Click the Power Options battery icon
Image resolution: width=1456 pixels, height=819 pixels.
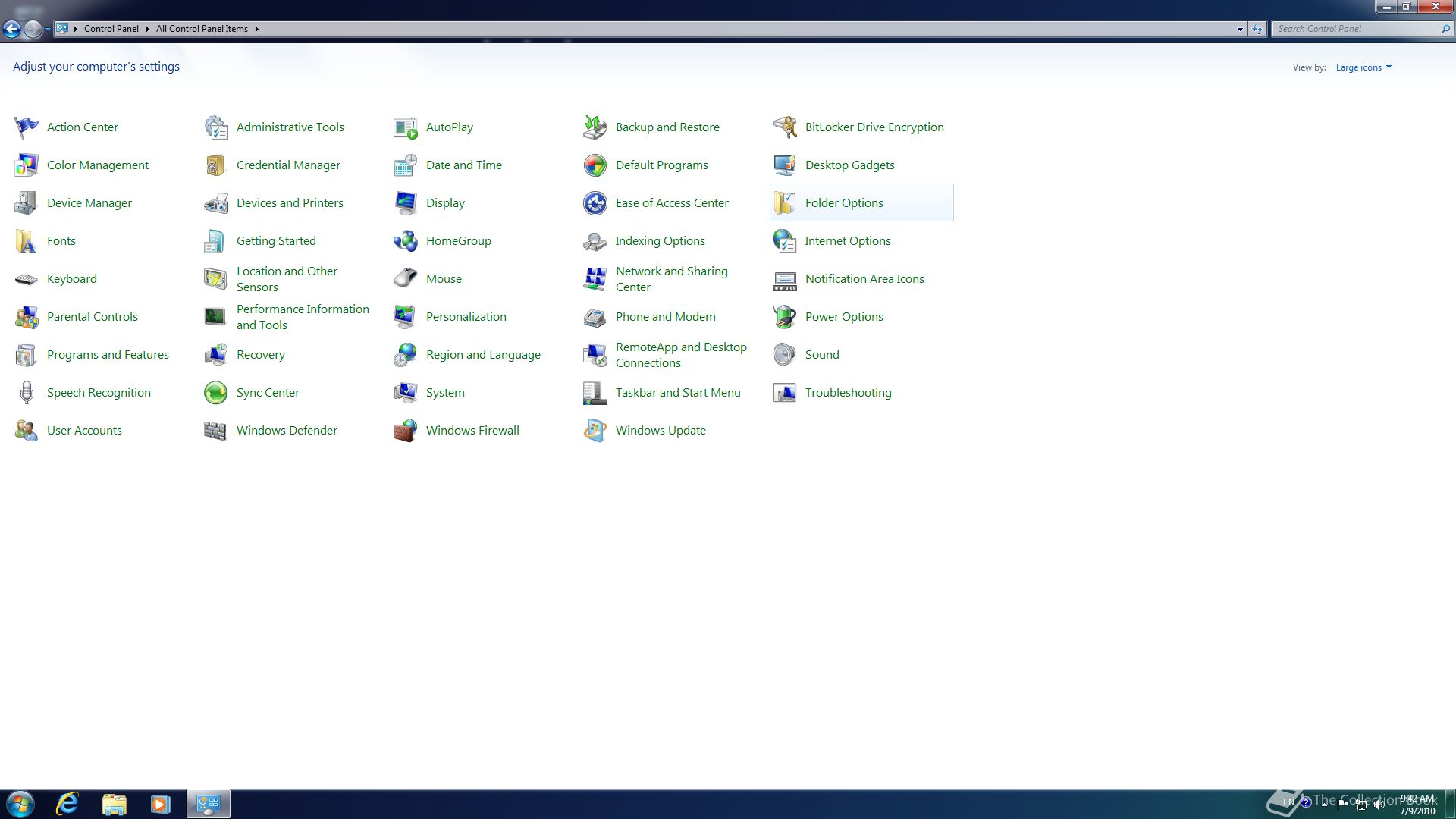[x=784, y=317]
